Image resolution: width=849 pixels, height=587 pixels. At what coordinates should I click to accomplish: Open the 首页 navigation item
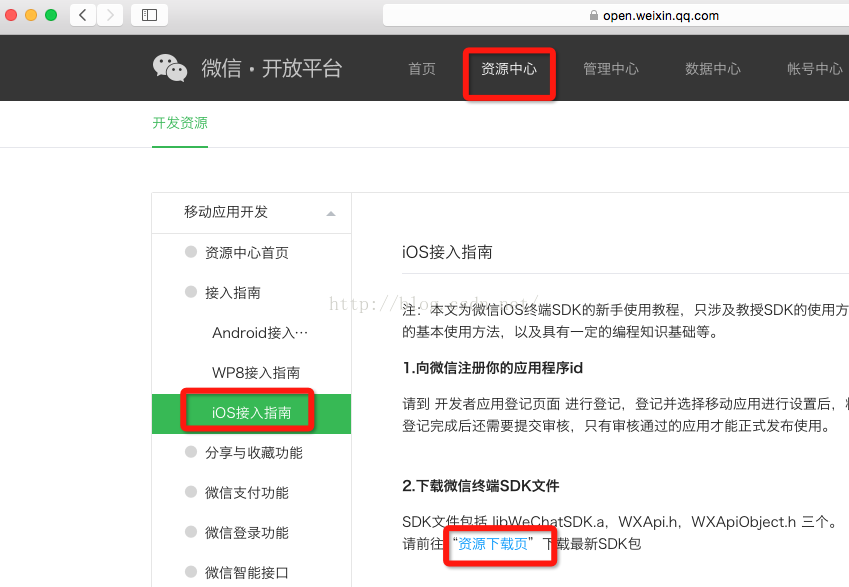(x=422, y=69)
